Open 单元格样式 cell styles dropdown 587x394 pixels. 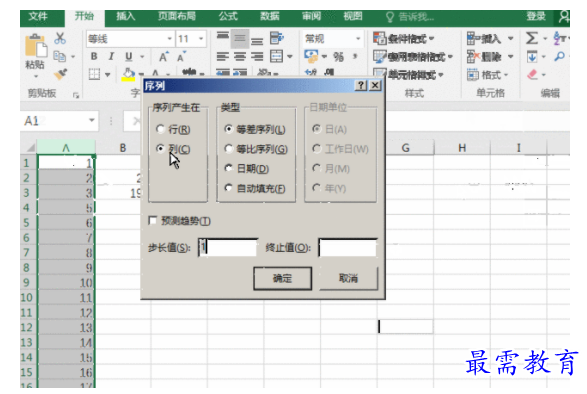(x=408, y=75)
